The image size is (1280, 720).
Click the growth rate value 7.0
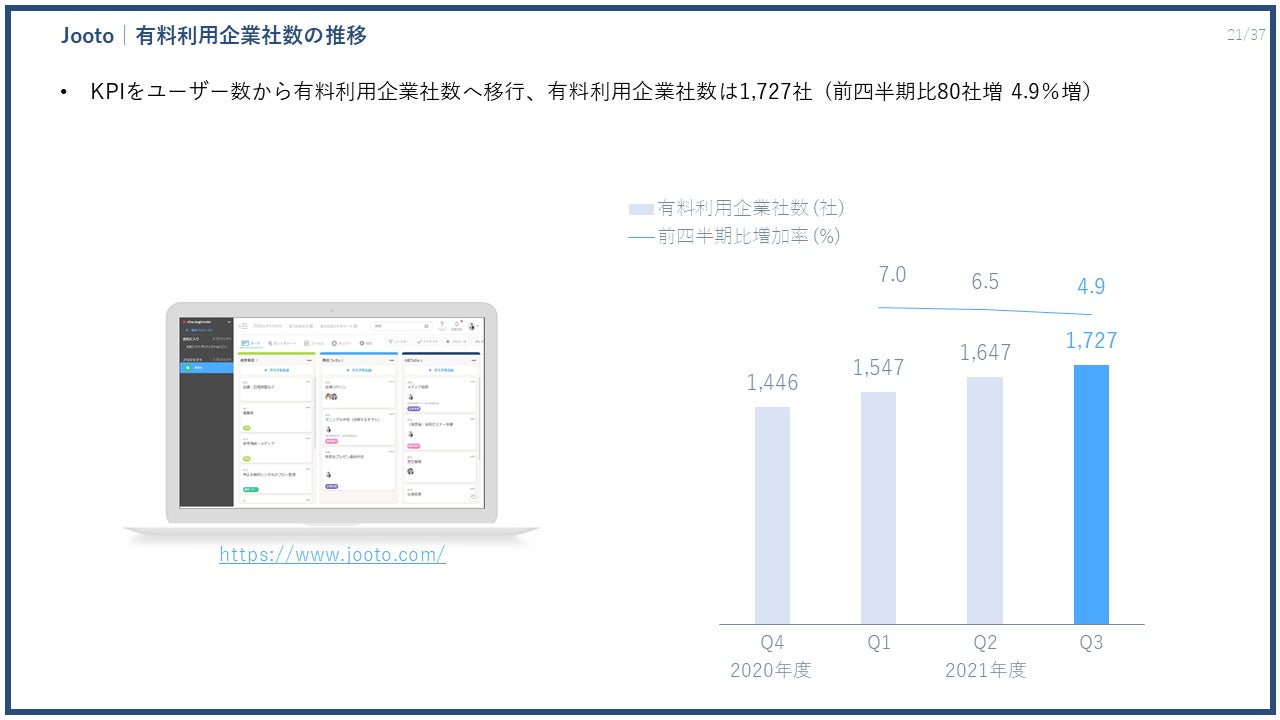[x=892, y=275]
